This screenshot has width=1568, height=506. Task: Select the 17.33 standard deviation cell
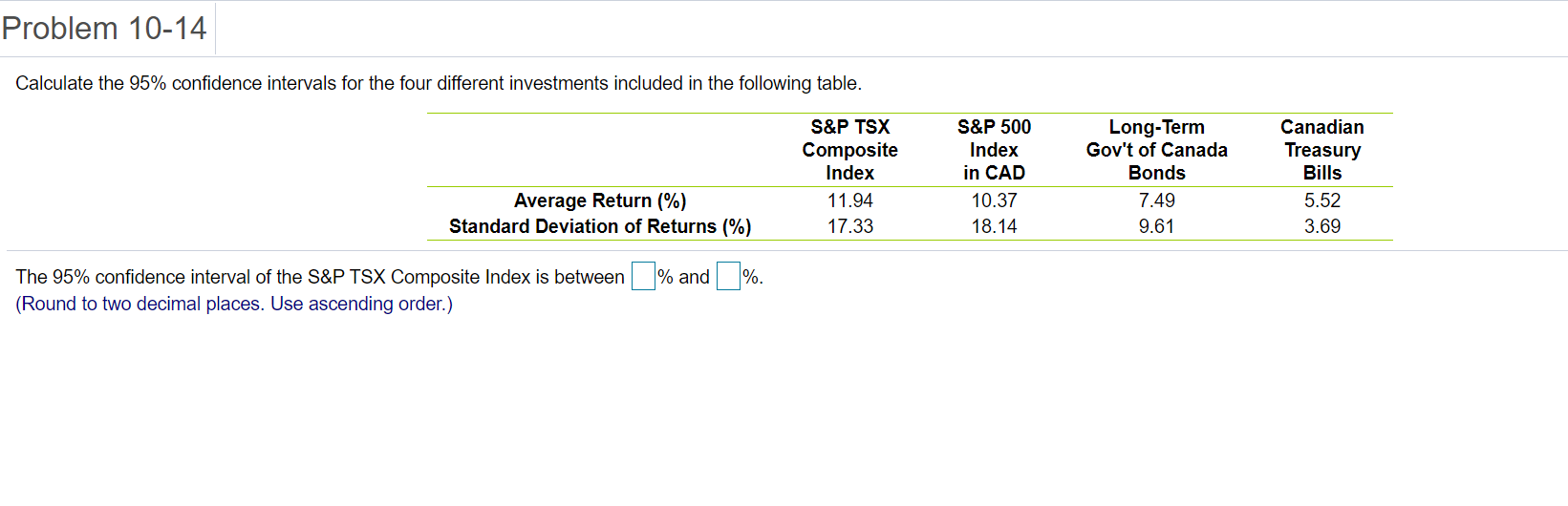pos(849,226)
